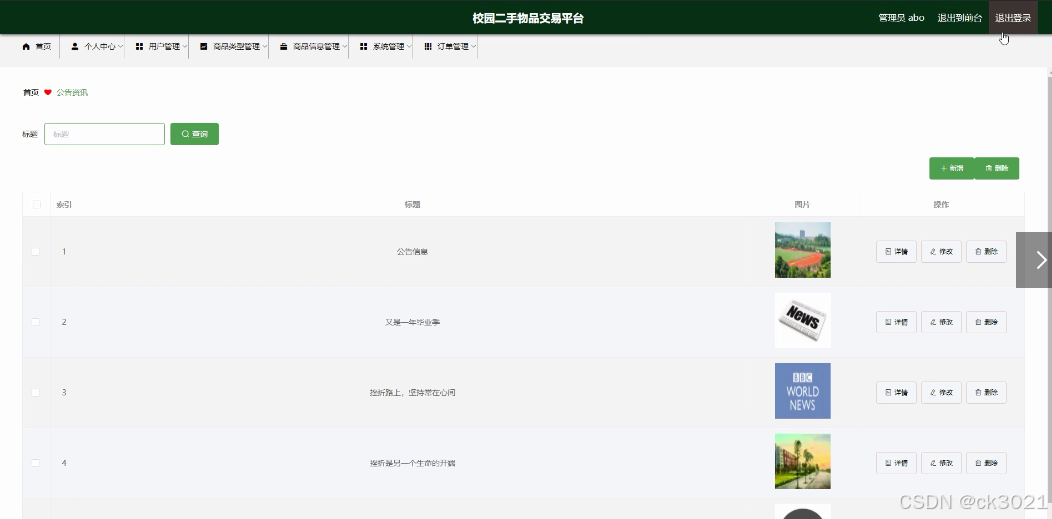Open the News newspaper thumbnail in row 2

[802, 321]
